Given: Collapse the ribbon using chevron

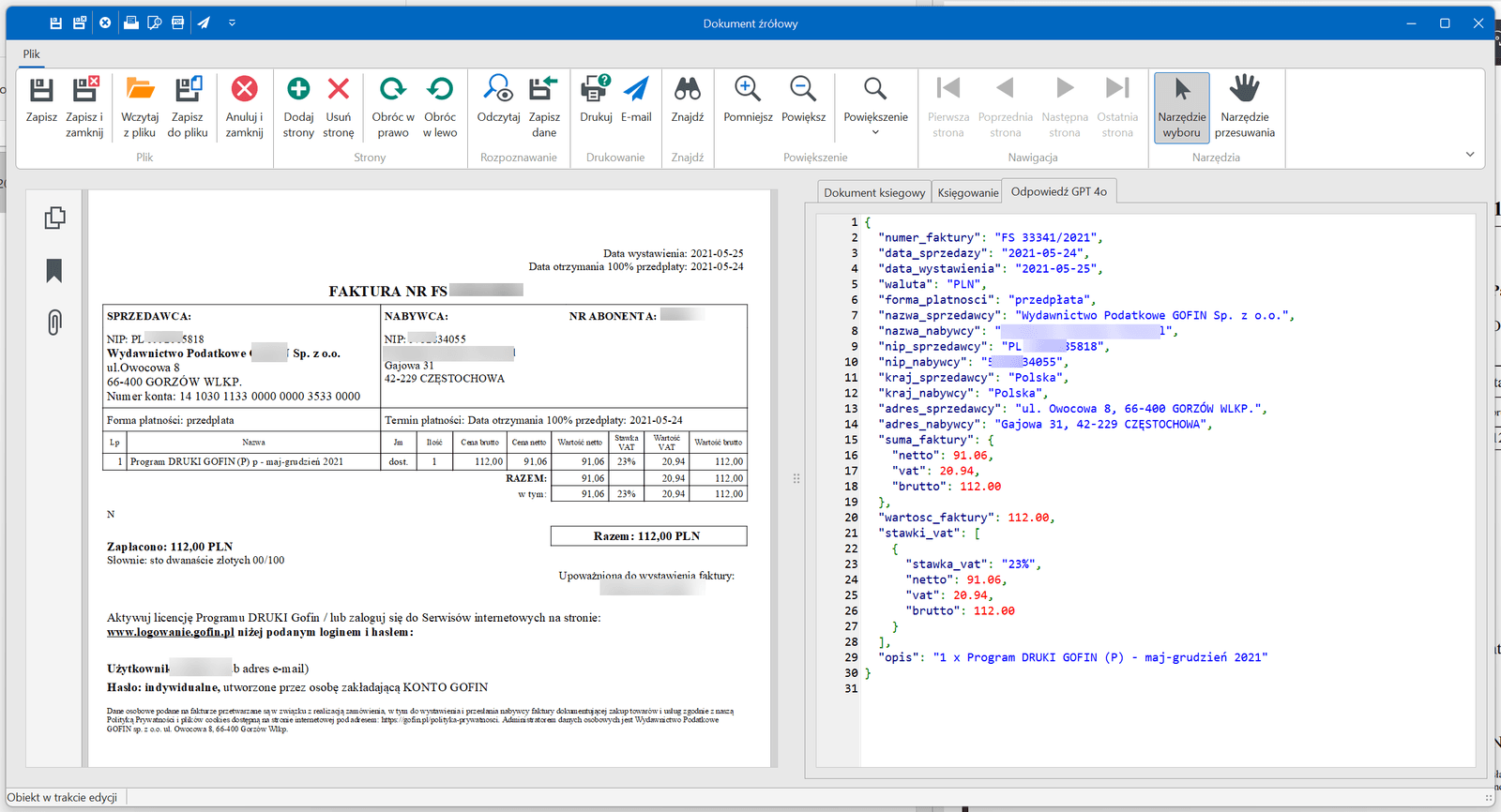Looking at the screenshot, I should (1470, 155).
